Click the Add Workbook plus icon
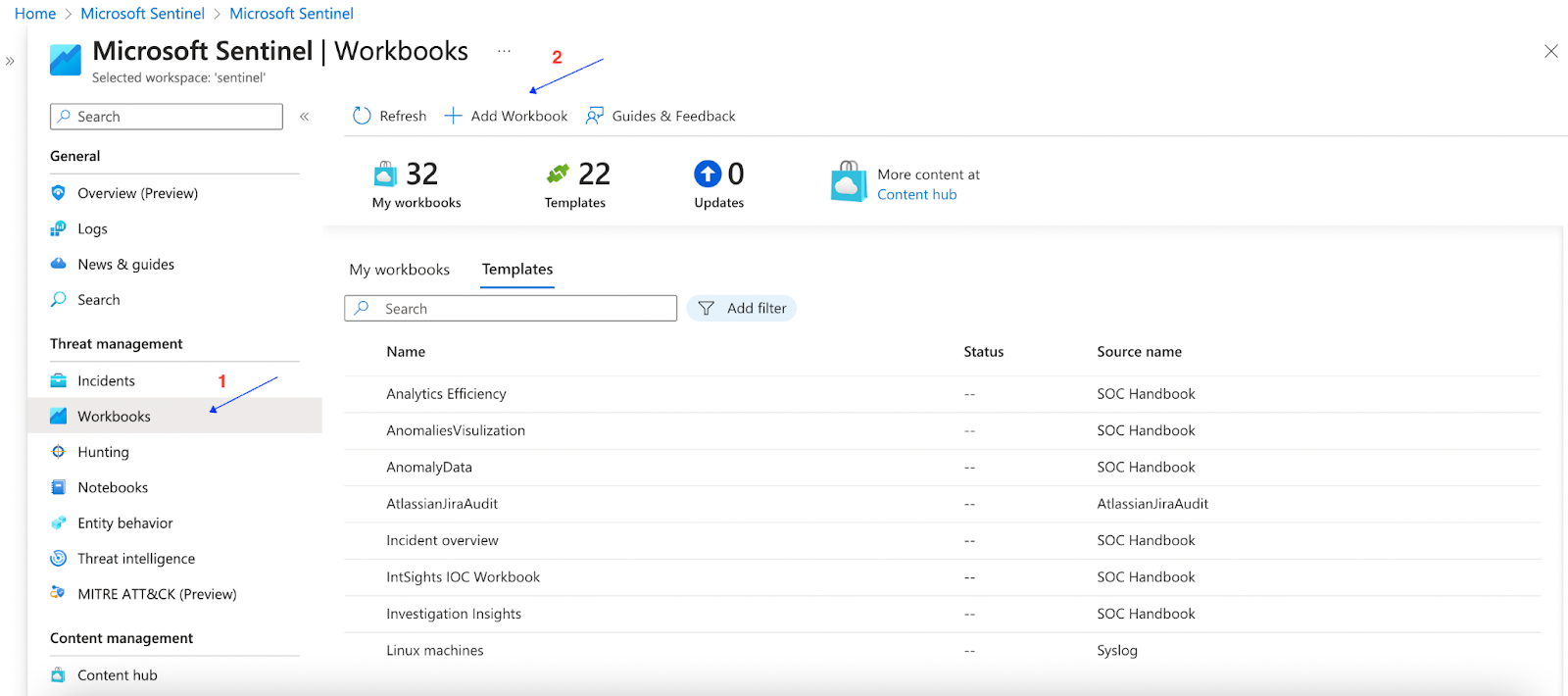This screenshot has width=1568, height=696. pyautogui.click(x=453, y=116)
